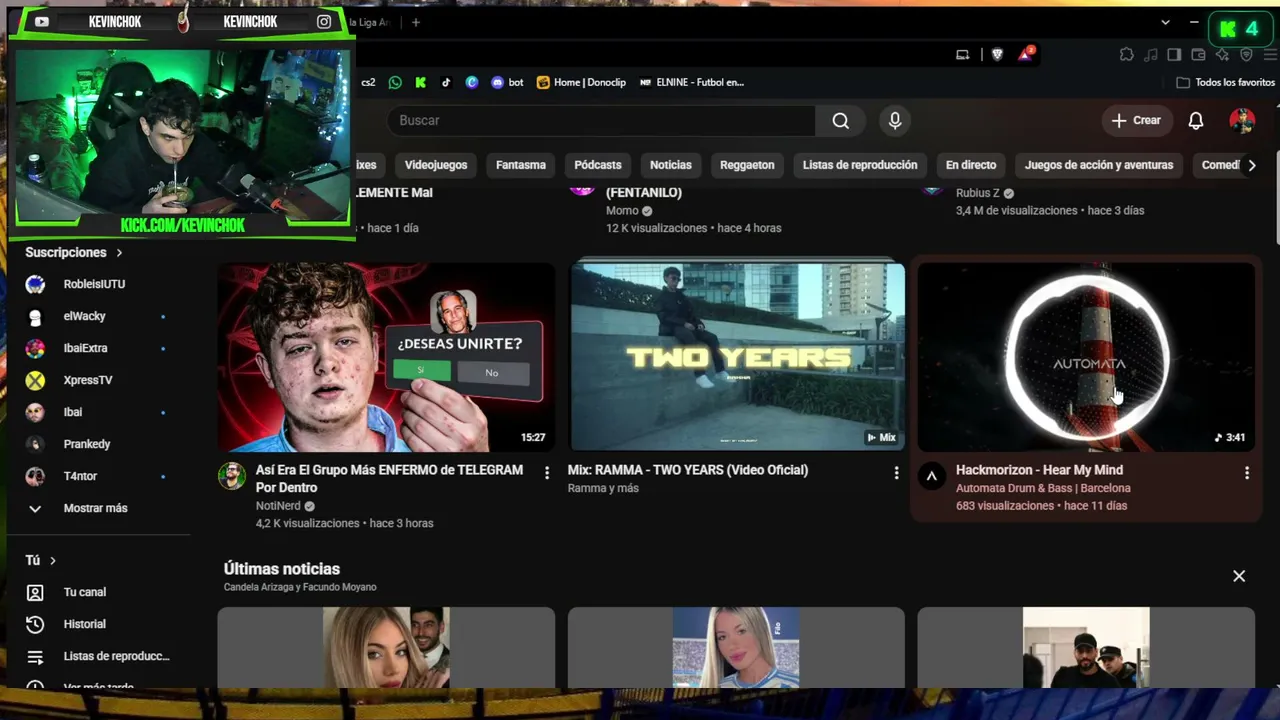Open the TikTok bookmark
1280x720 pixels.
point(446,82)
